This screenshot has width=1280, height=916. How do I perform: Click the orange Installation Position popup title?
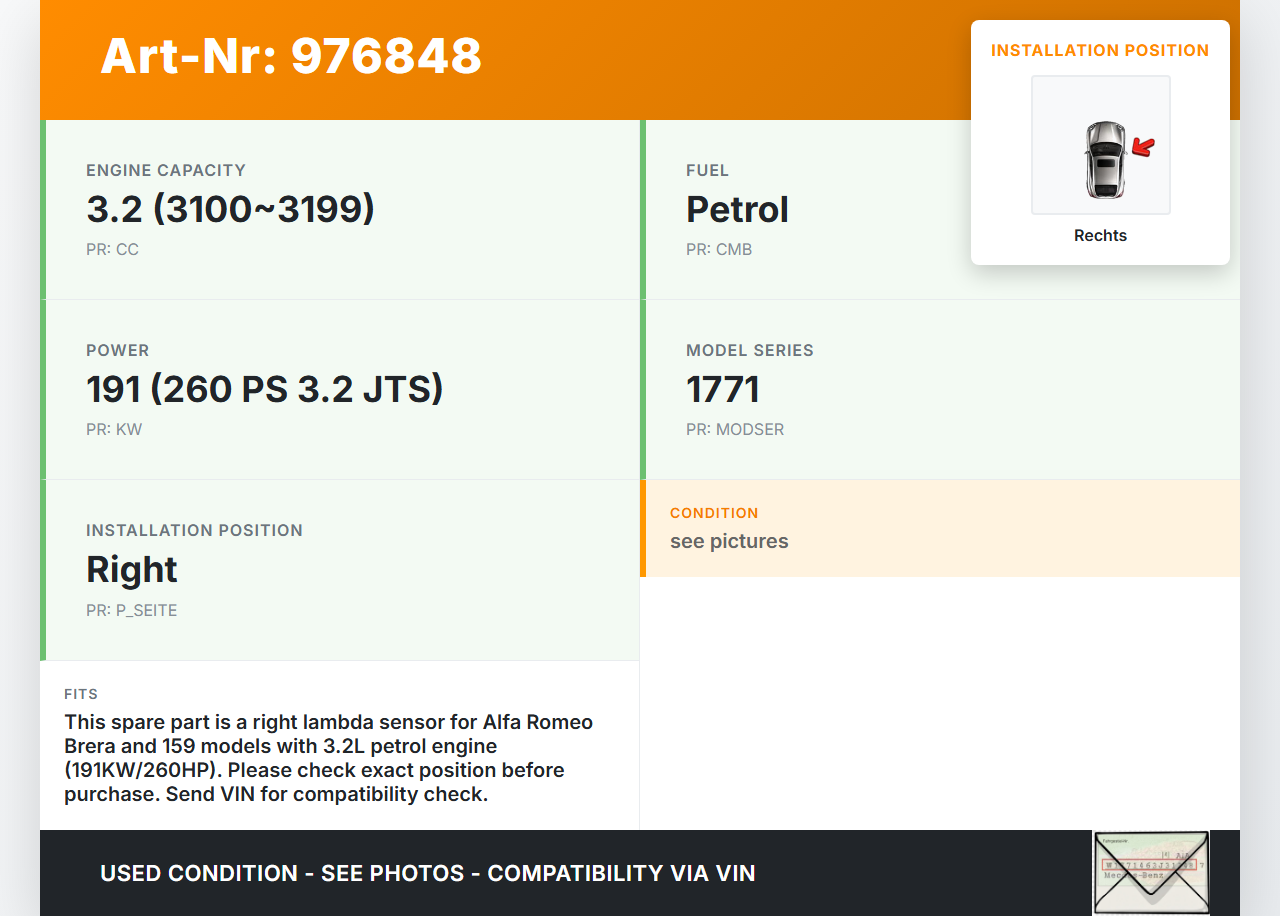[1100, 50]
